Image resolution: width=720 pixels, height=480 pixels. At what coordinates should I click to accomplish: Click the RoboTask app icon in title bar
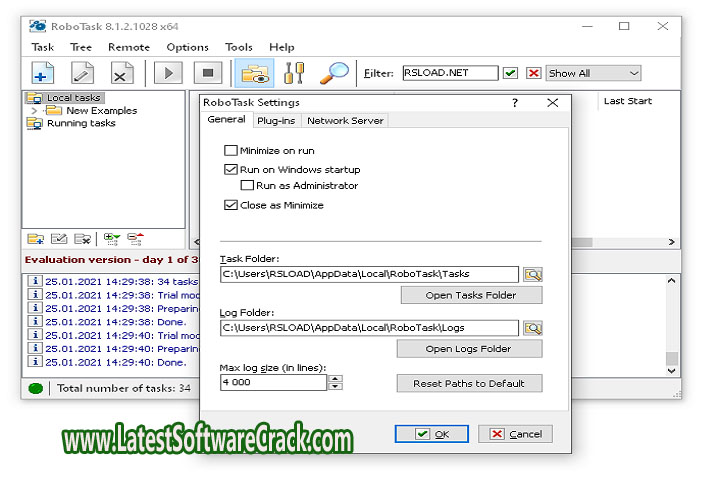(38, 26)
